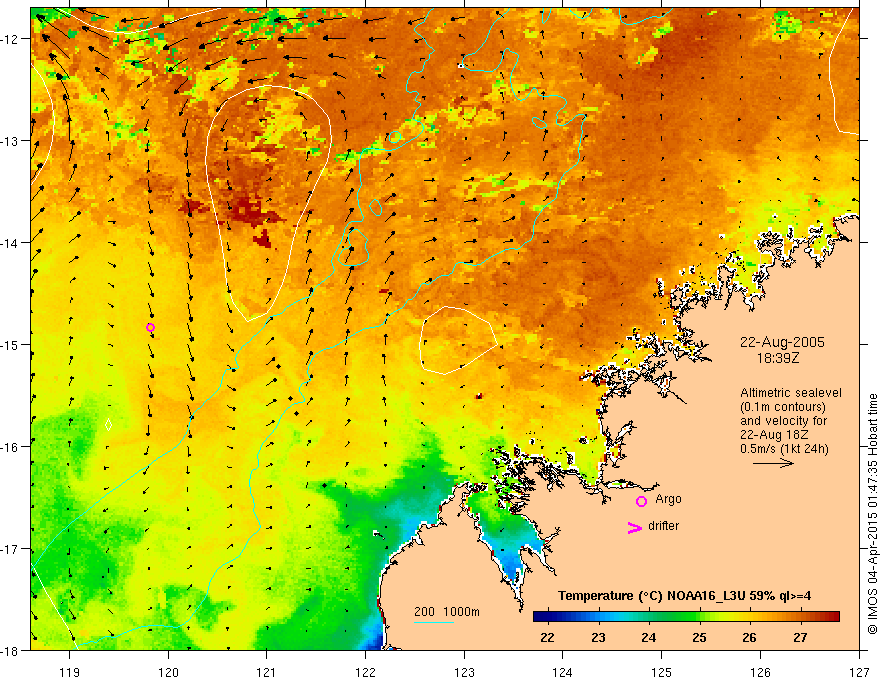Click the longitude axis label 119

[x=70, y=672]
